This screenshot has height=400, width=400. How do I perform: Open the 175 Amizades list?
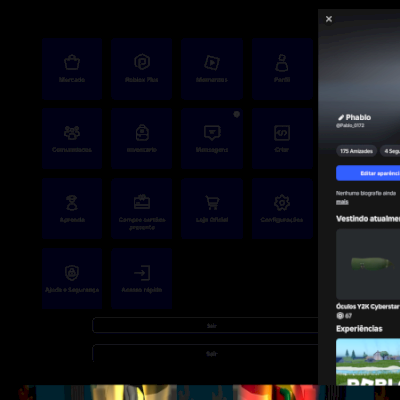pos(356,151)
